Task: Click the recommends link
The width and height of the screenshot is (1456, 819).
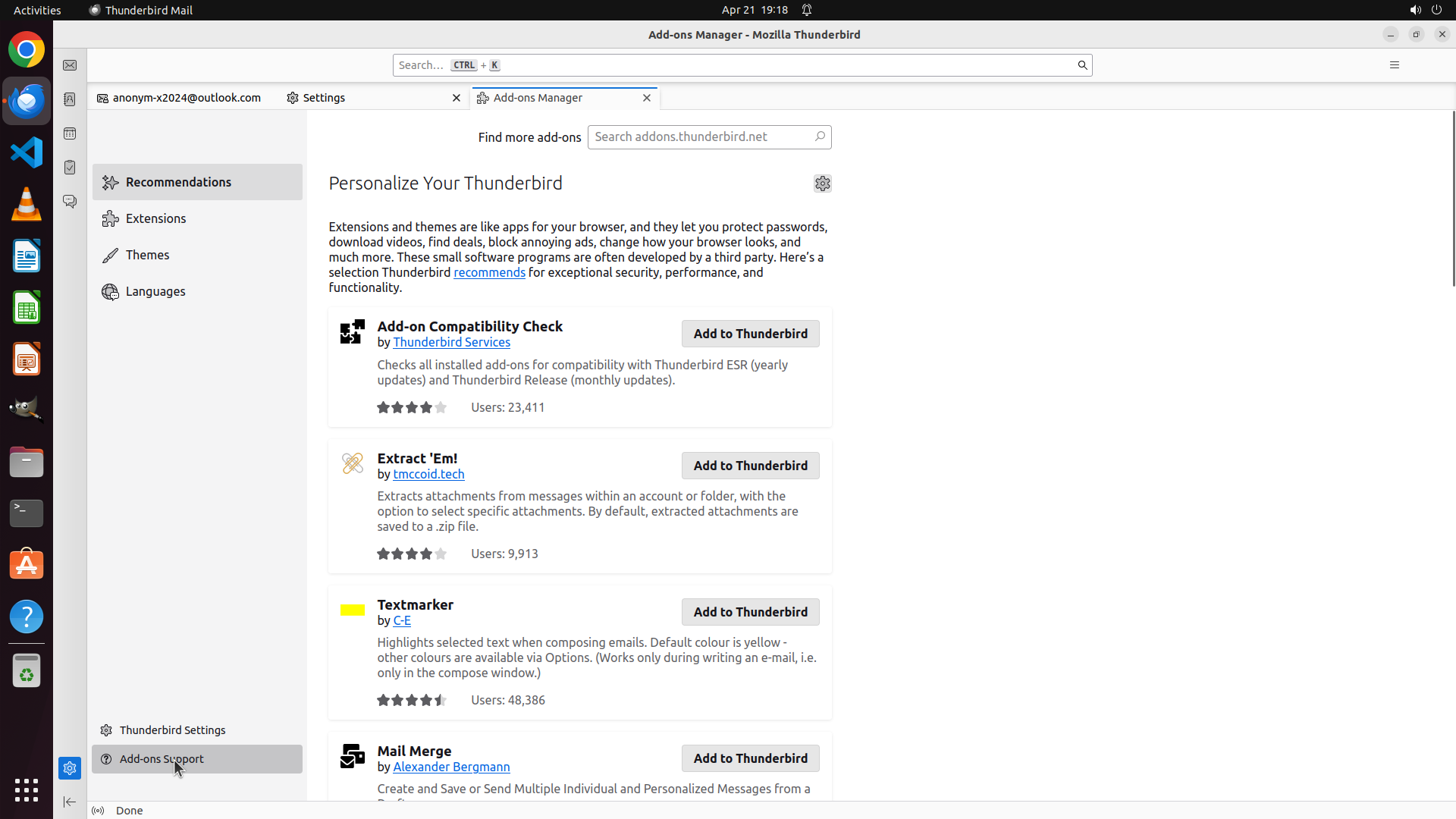Action: (x=489, y=272)
